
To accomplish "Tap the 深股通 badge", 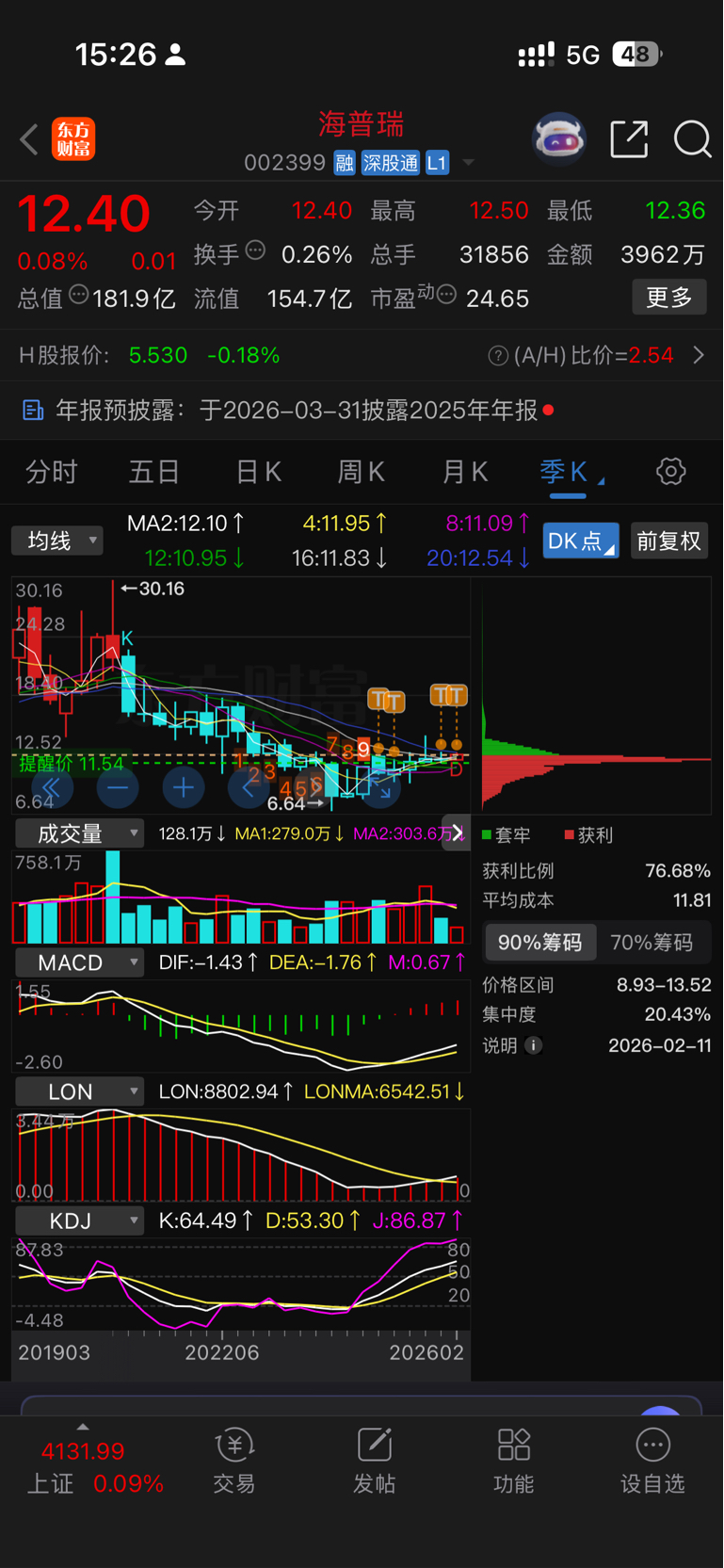I will (x=390, y=163).
